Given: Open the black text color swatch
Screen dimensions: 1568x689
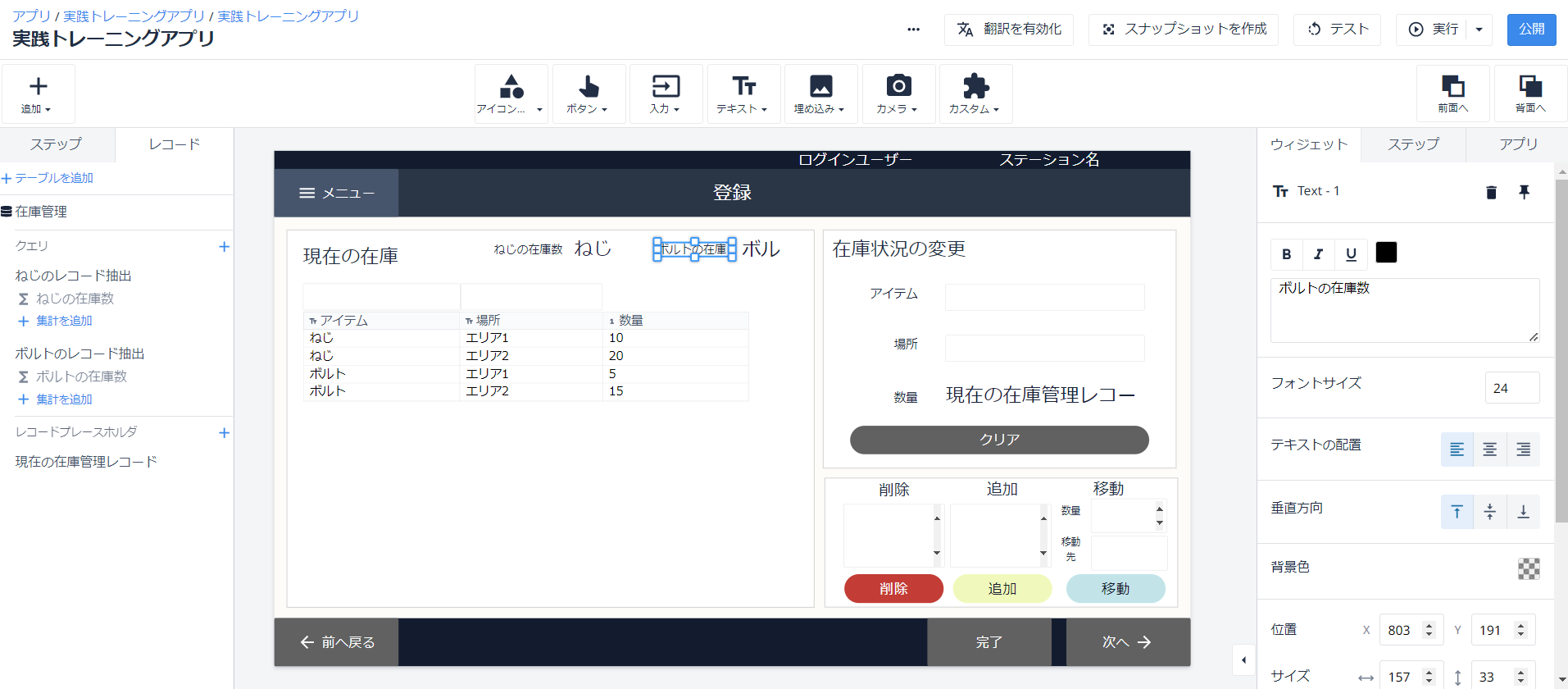Looking at the screenshot, I should 1386,253.
